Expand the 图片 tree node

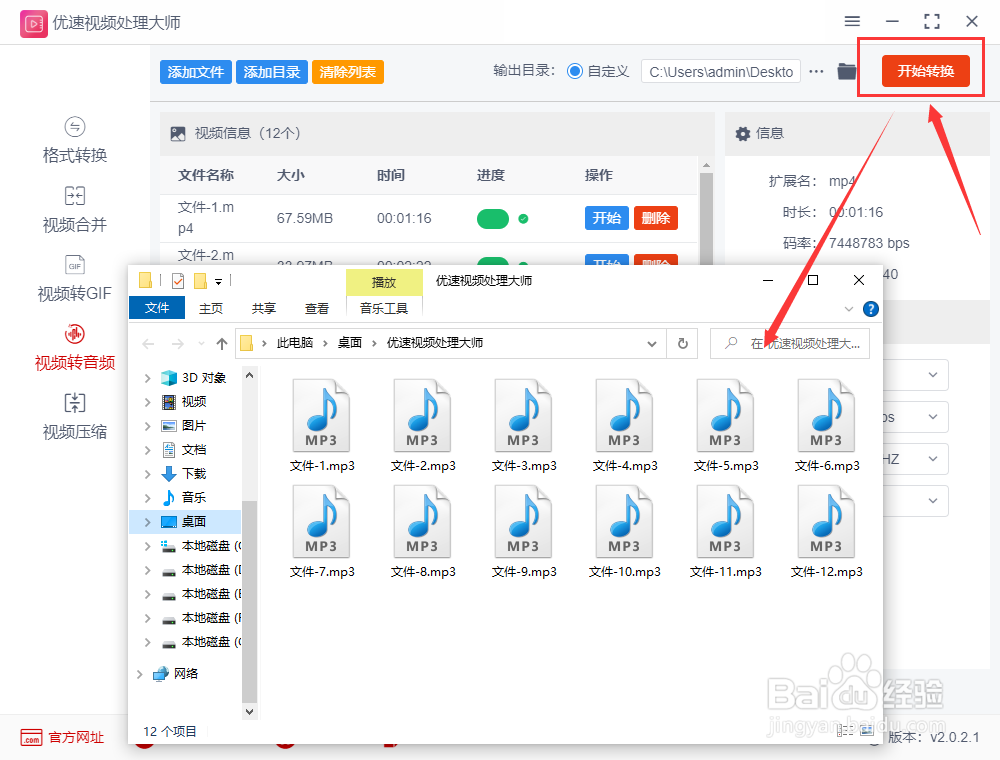click(147, 427)
